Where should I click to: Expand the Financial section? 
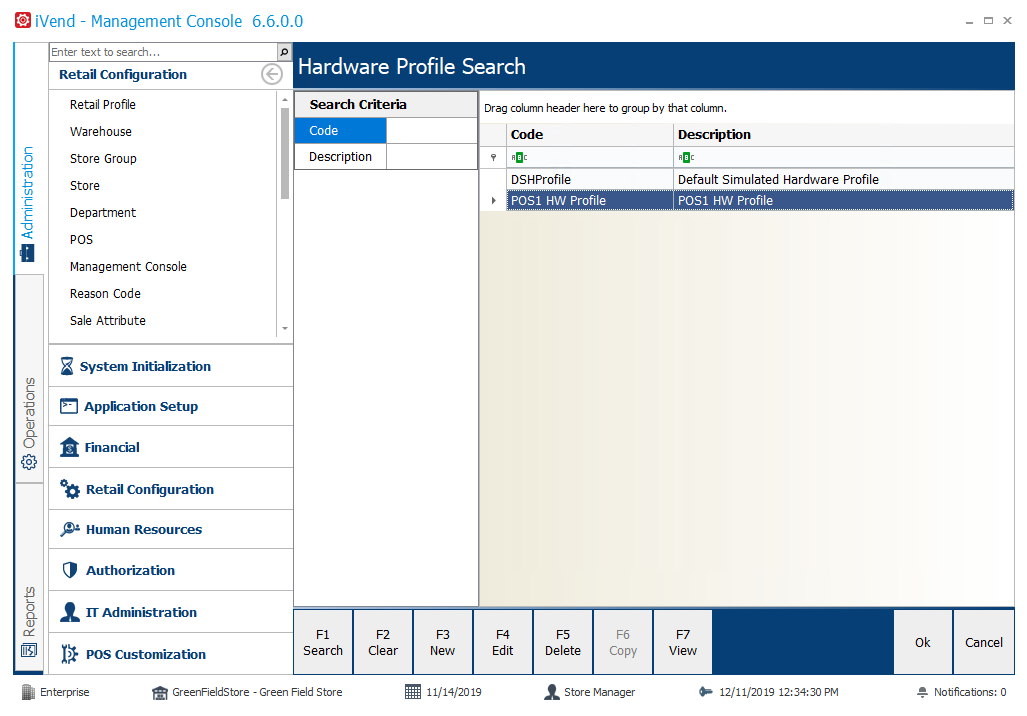click(x=171, y=447)
